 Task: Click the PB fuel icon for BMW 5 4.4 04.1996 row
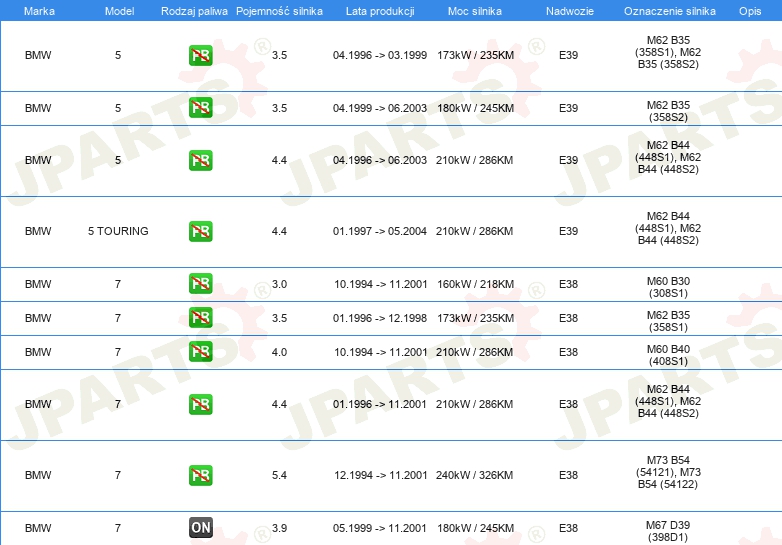tap(200, 160)
